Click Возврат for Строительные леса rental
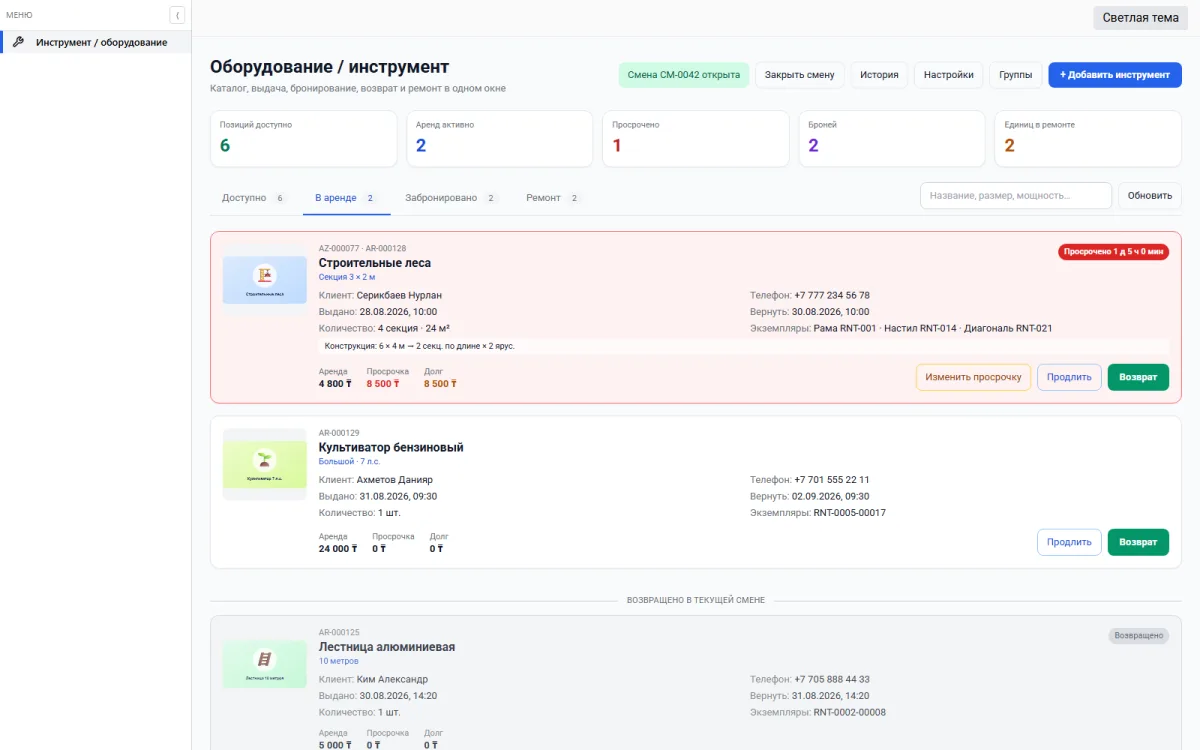1200x750 pixels. (x=1138, y=377)
